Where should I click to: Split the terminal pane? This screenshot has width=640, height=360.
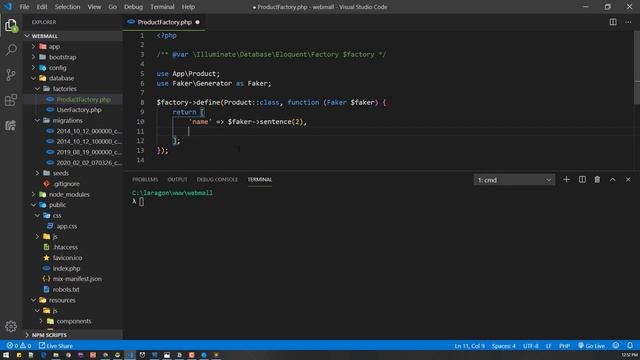coord(582,180)
